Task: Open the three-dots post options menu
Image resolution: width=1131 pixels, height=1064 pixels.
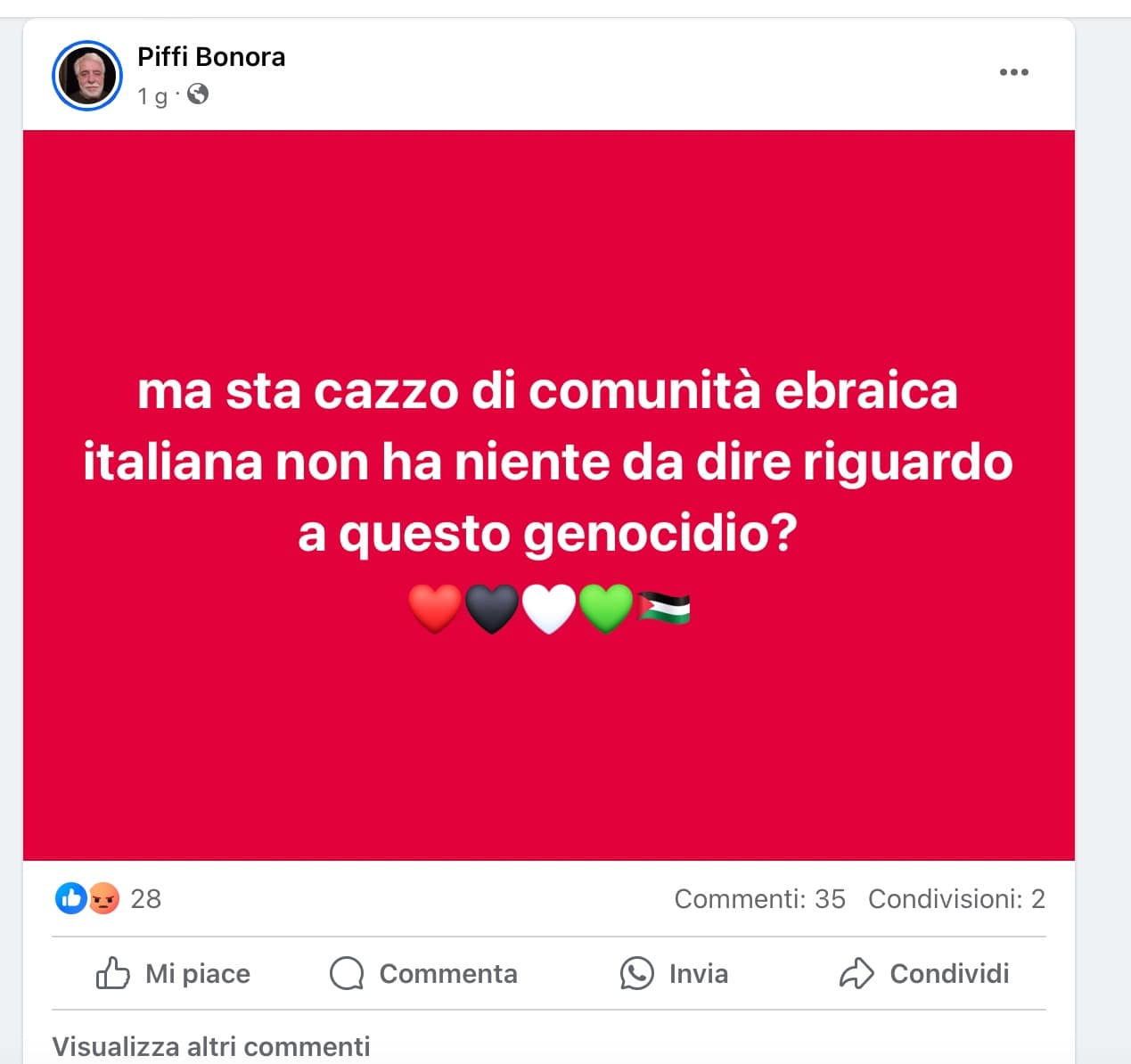Action: coord(1013,72)
